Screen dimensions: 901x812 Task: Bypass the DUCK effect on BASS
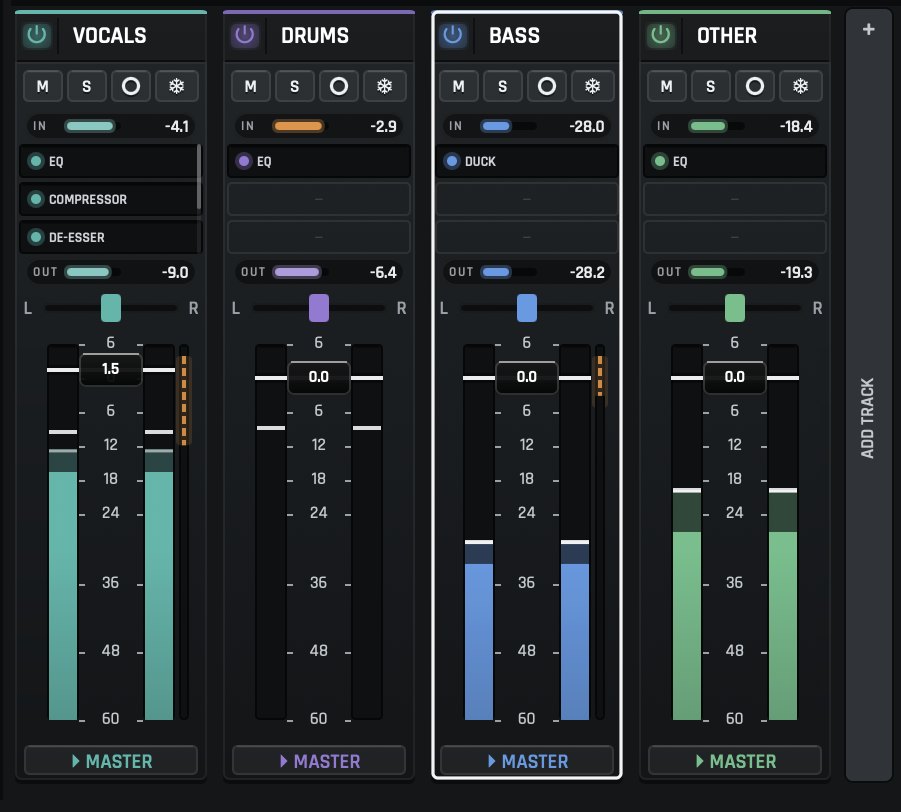pyautogui.click(x=452, y=161)
